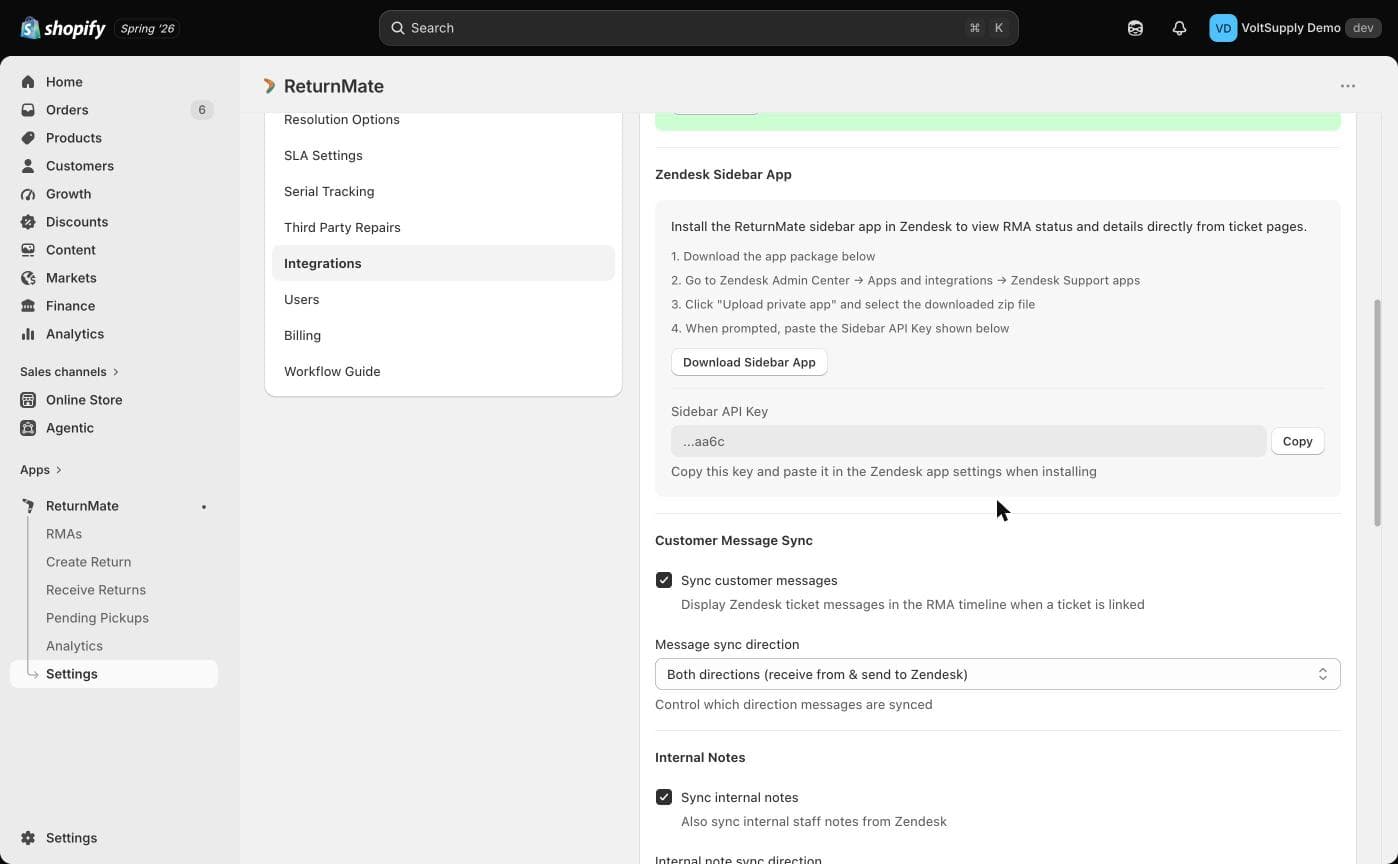Expand Apps section

point(41,470)
